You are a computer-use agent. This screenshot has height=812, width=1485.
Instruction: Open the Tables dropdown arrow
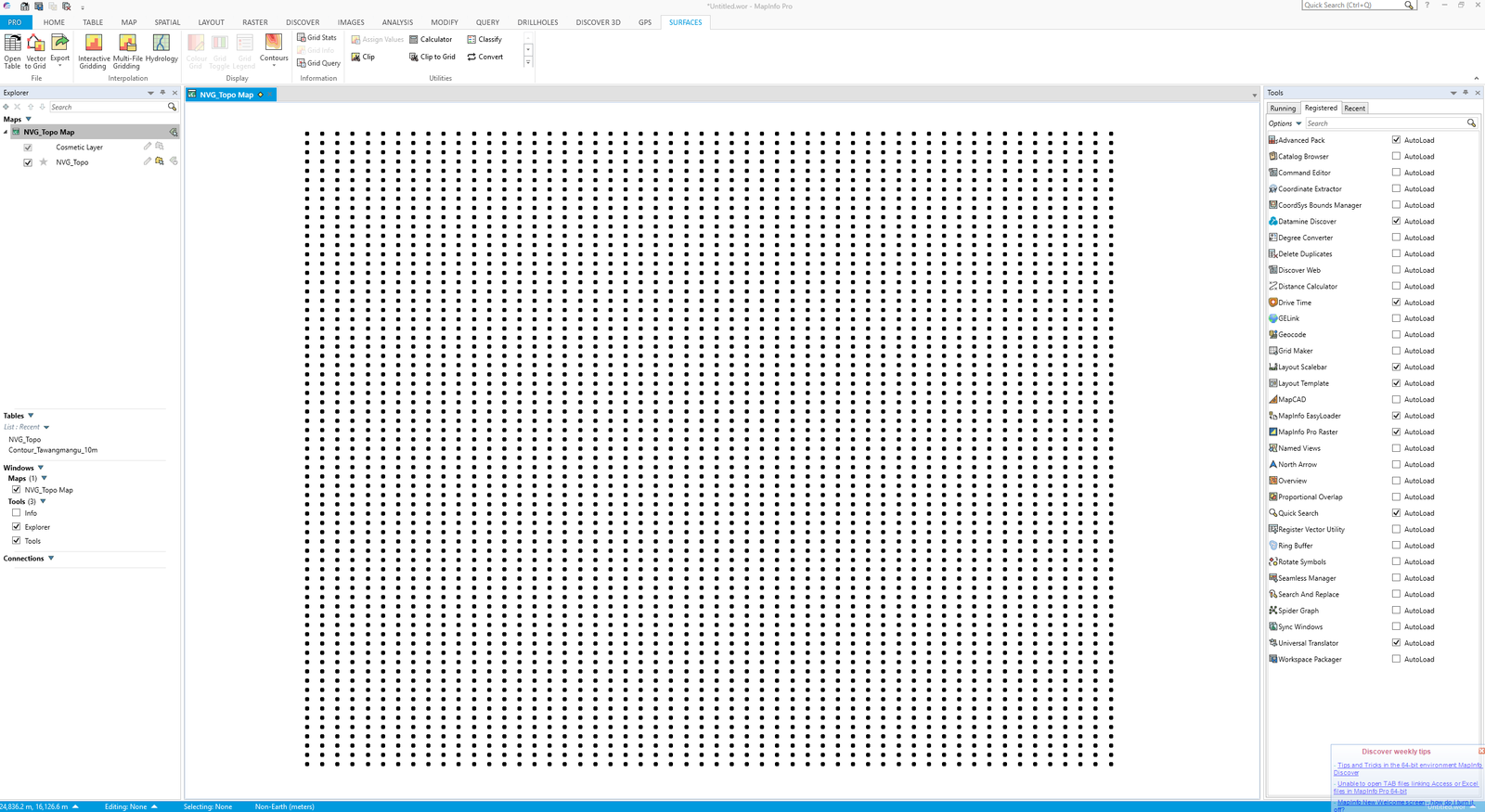tap(31, 416)
